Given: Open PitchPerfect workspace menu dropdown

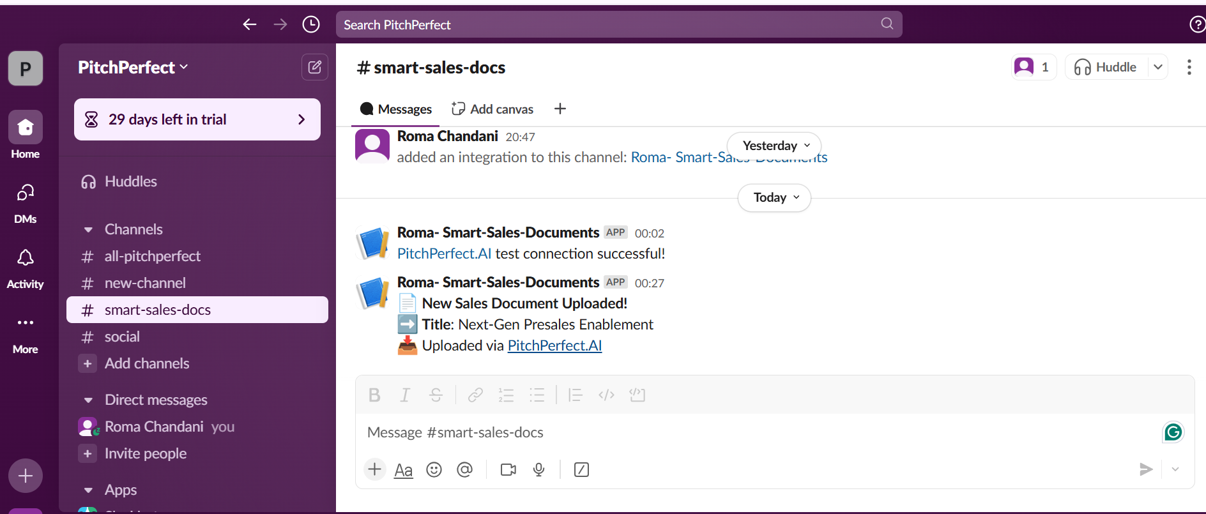Looking at the screenshot, I should (x=133, y=67).
